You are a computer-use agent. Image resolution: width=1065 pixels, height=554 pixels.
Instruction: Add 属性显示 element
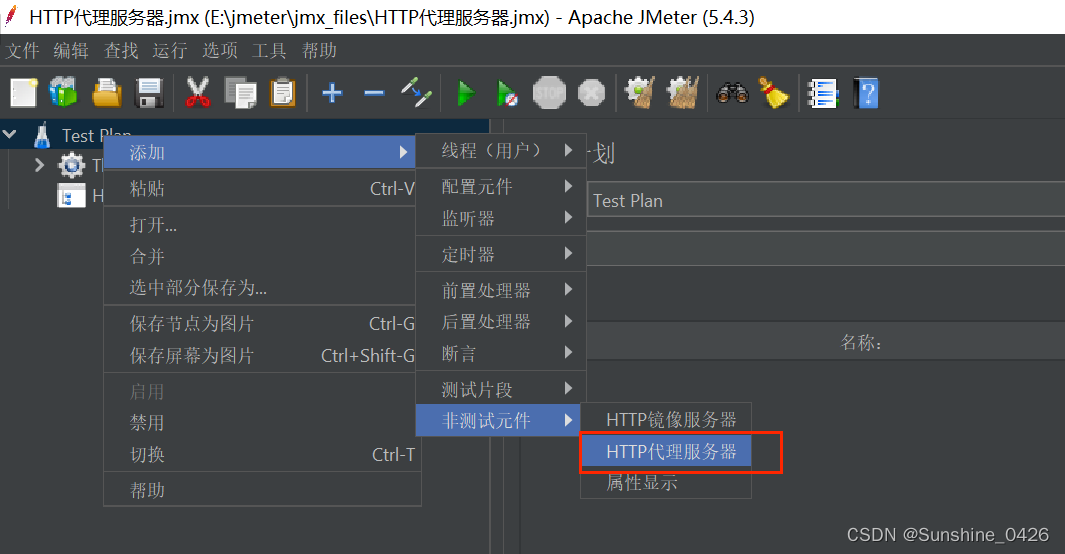(666, 483)
